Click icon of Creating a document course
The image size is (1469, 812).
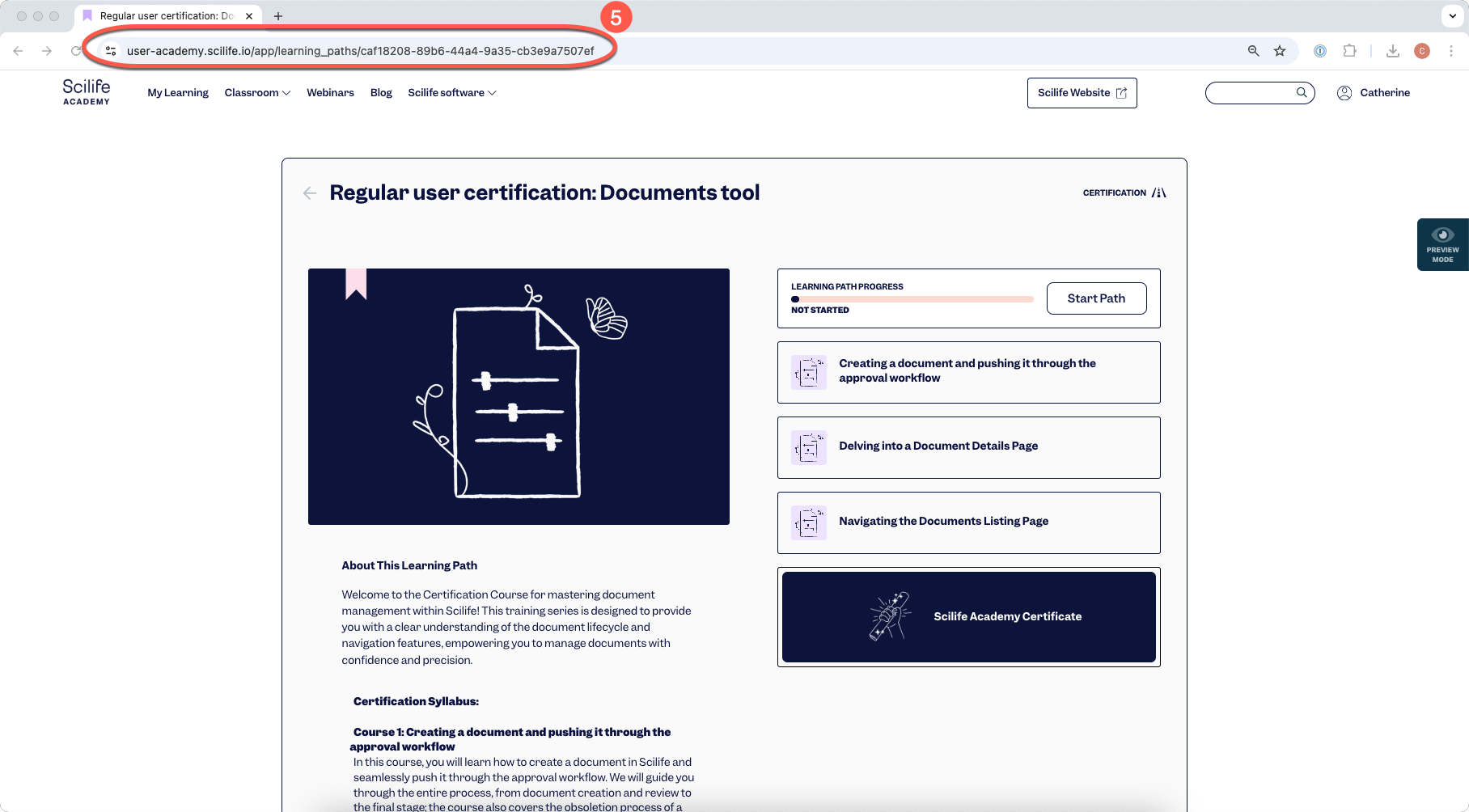809,373
